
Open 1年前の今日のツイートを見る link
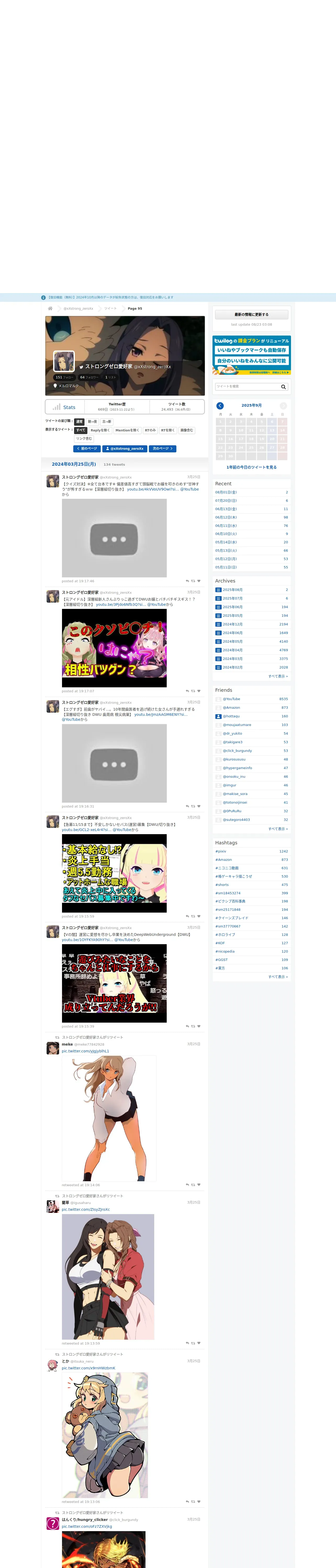(x=251, y=468)
